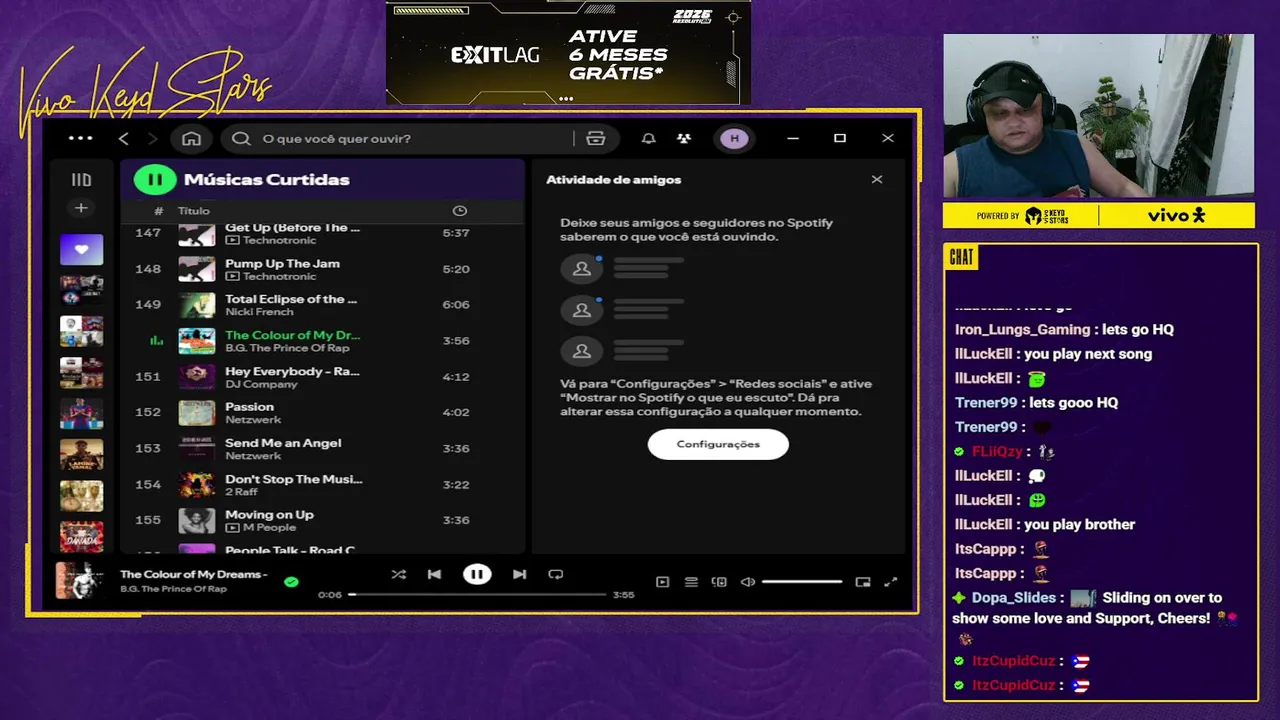Seek in the song progress bar
Image resolution: width=1280 pixels, height=720 pixels.
(x=478, y=594)
